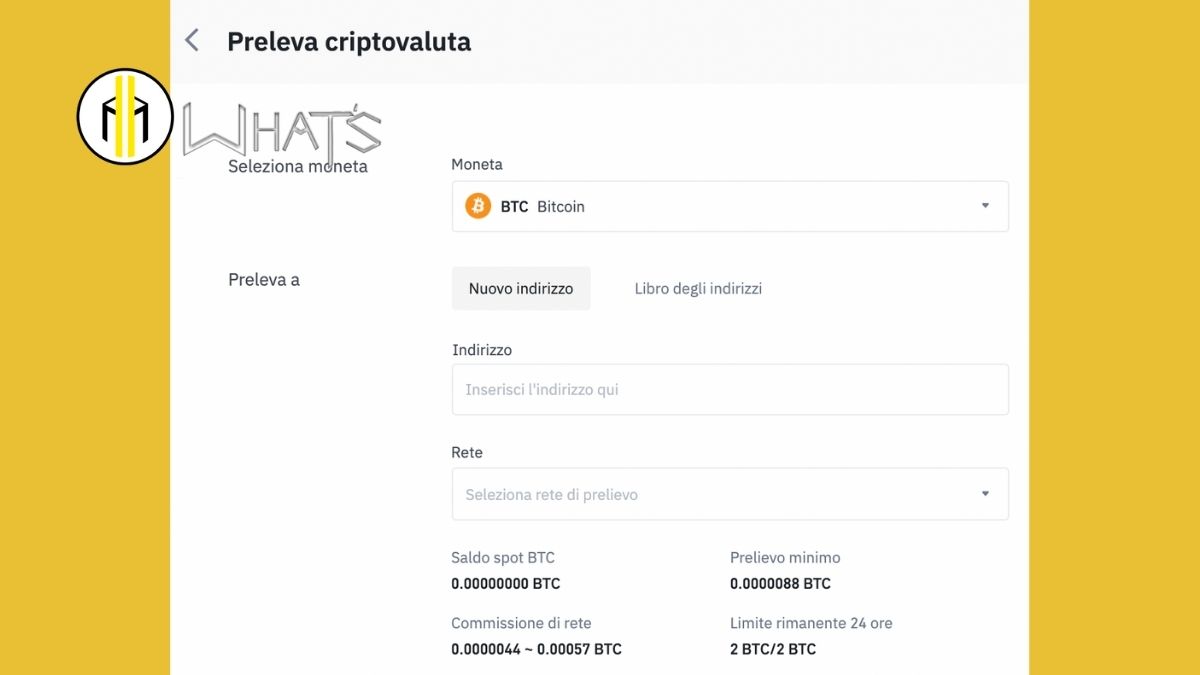1200x675 pixels.
Task: Click inside the Indirizzo input field
Action: pyautogui.click(x=730, y=389)
